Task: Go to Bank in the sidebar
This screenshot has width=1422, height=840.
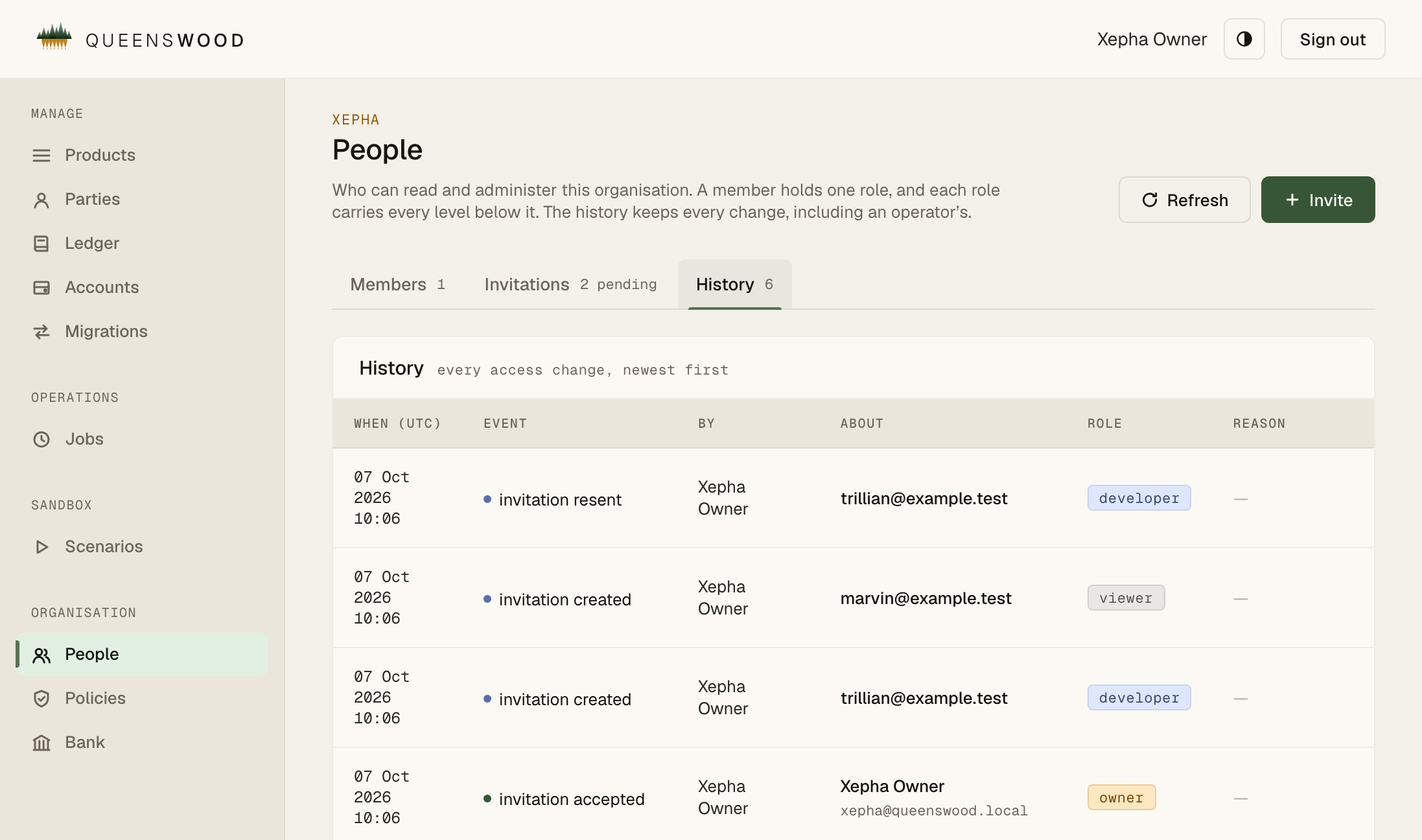Action: (142, 742)
